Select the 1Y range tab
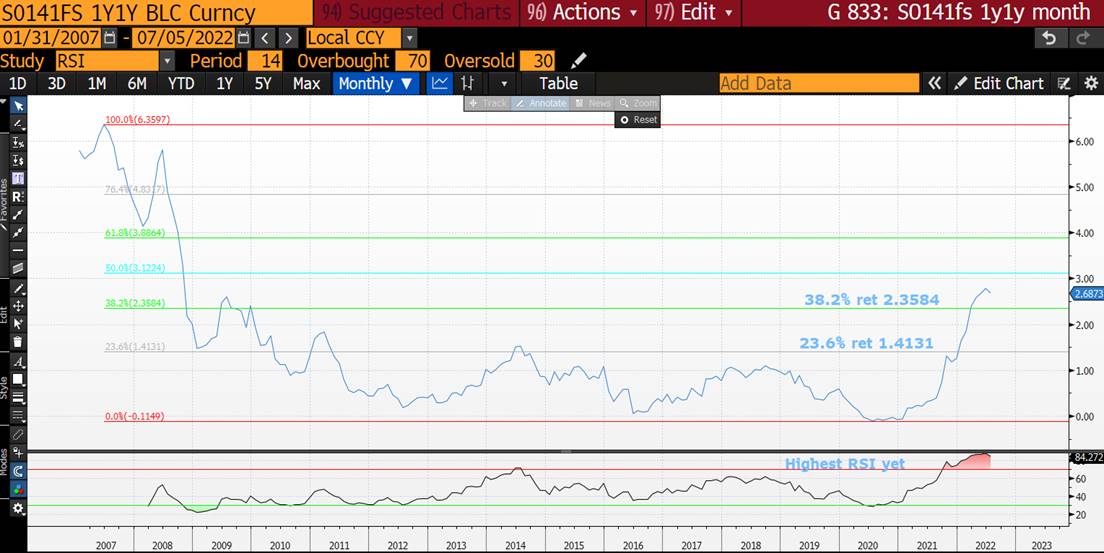The height and width of the screenshot is (553, 1104). [225, 83]
